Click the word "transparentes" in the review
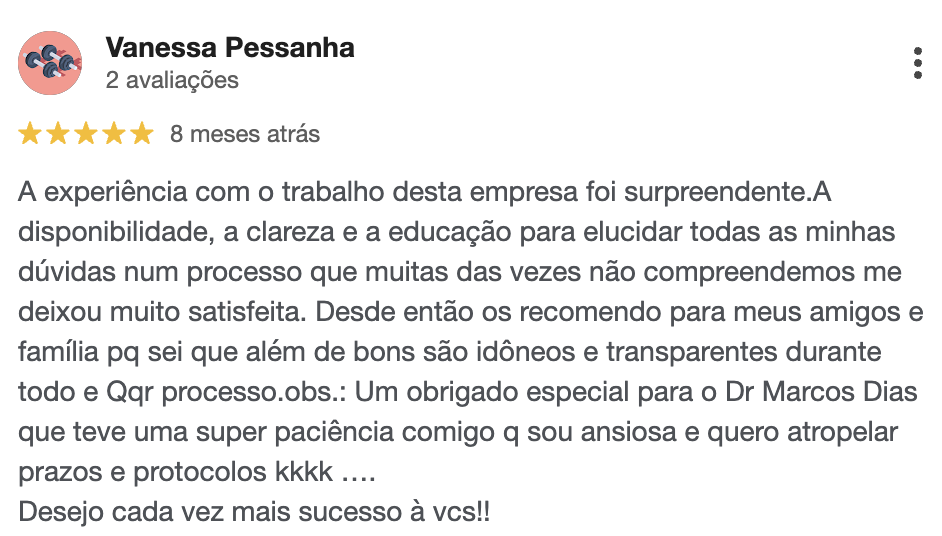 [692, 352]
